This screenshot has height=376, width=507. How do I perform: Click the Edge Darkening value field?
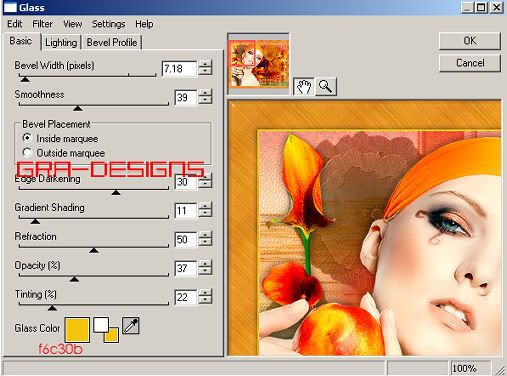pyautogui.click(x=185, y=182)
